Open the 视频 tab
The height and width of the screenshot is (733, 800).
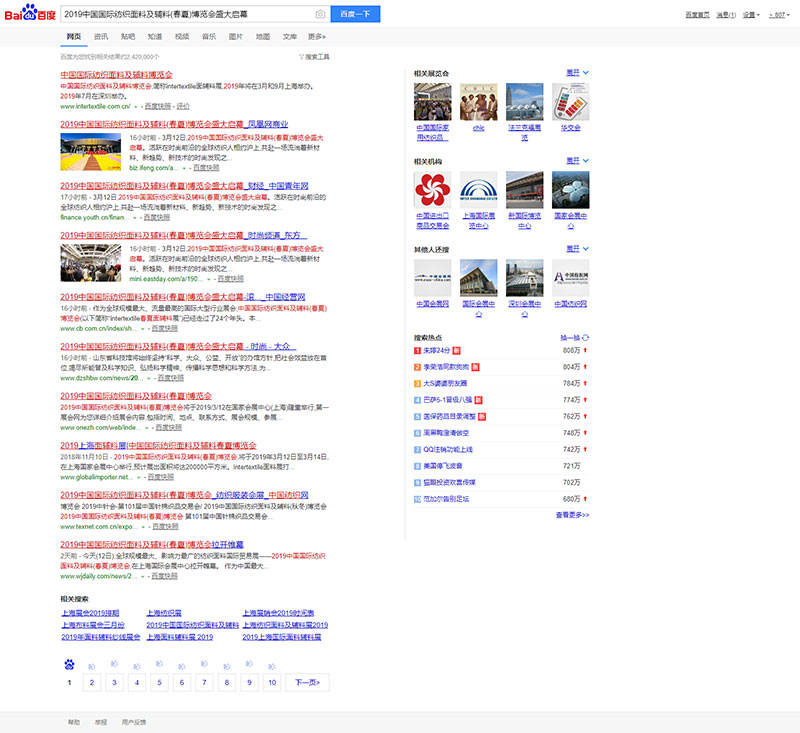click(x=182, y=37)
